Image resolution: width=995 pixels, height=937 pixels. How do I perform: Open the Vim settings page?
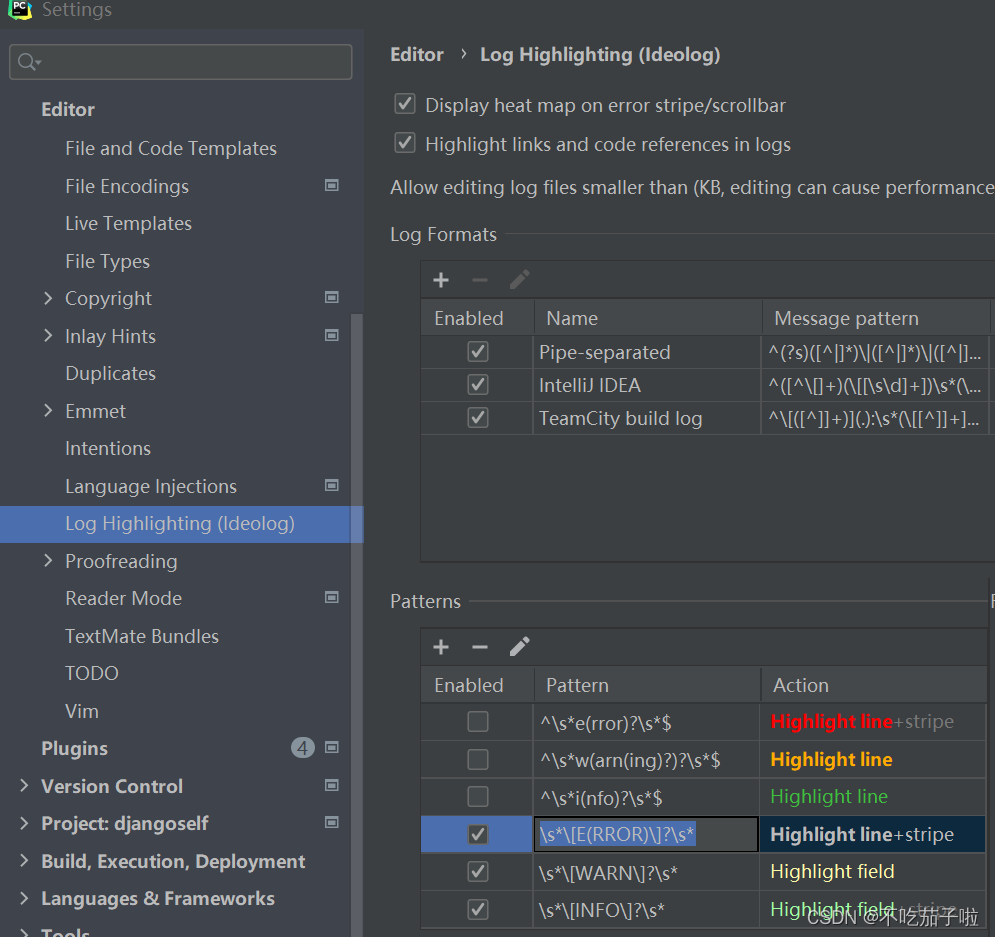click(x=81, y=711)
